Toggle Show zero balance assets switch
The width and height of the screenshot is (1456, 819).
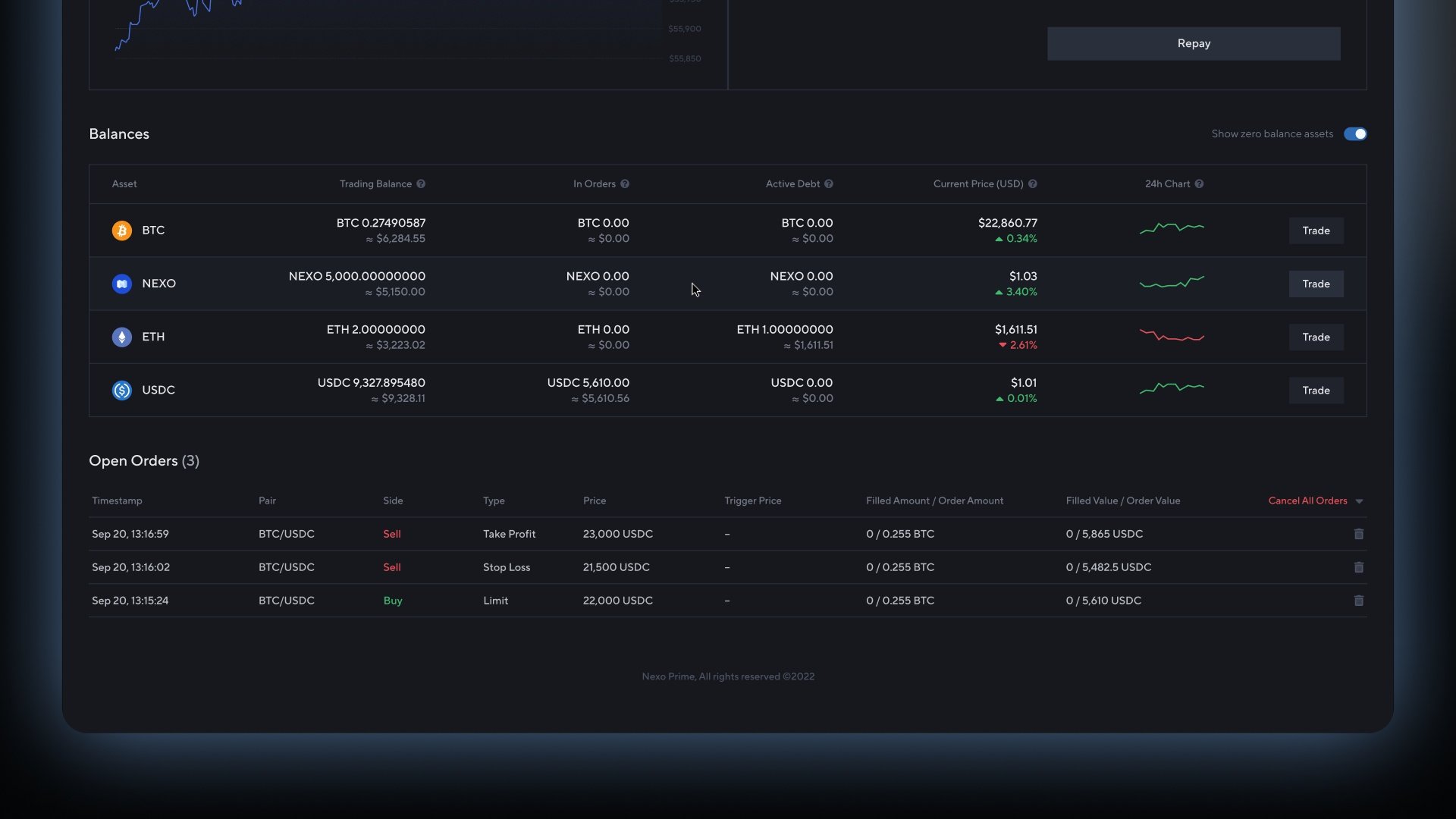point(1355,134)
